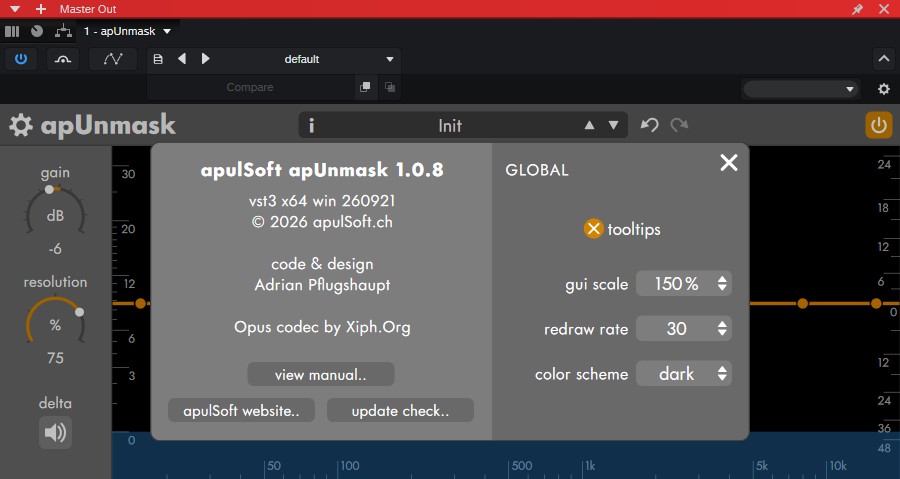Screen dimensions: 900x479
Task: Go to previous host preset
Action: [x=182, y=59]
